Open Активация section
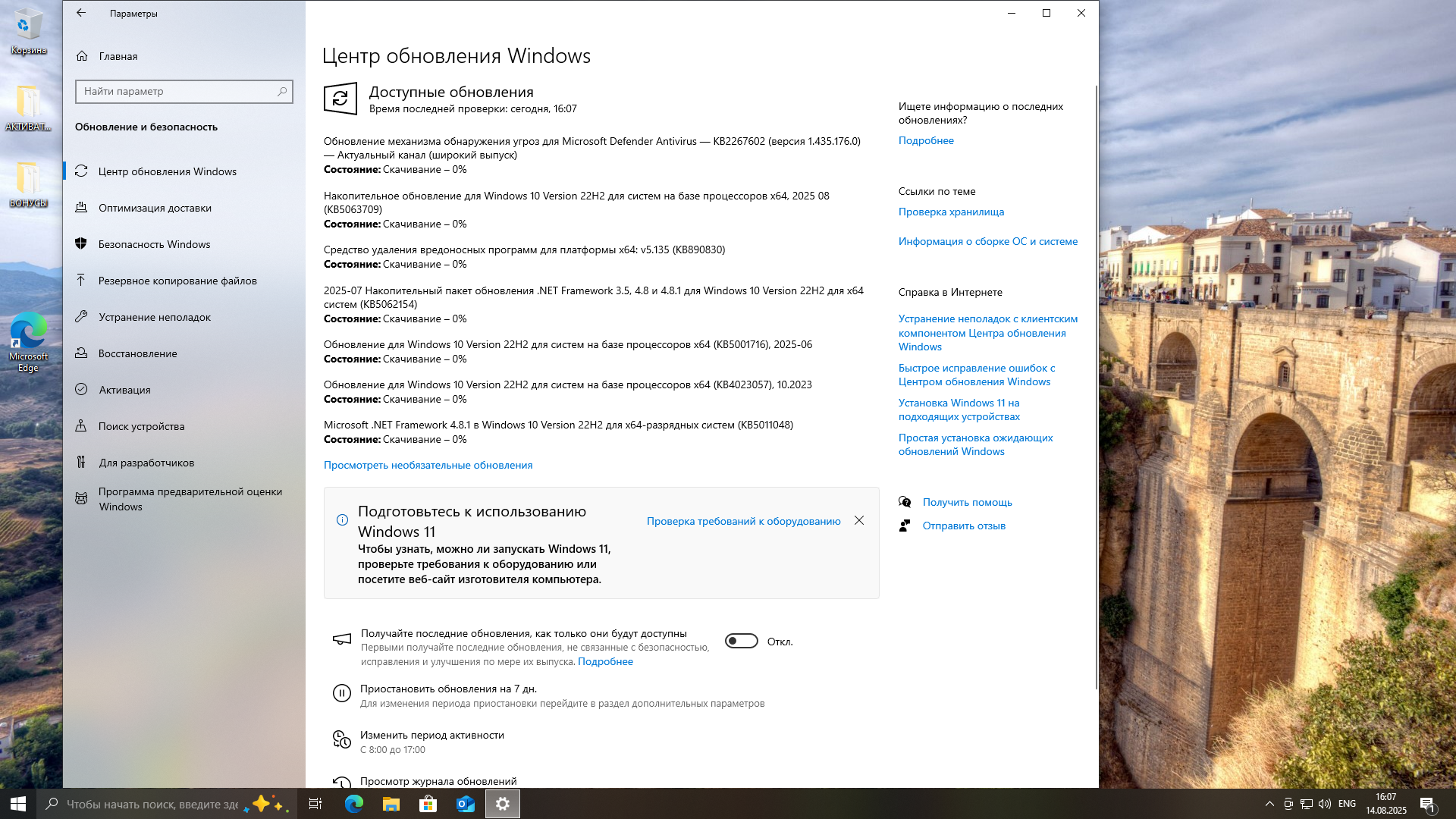1456x819 pixels. (184, 390)
